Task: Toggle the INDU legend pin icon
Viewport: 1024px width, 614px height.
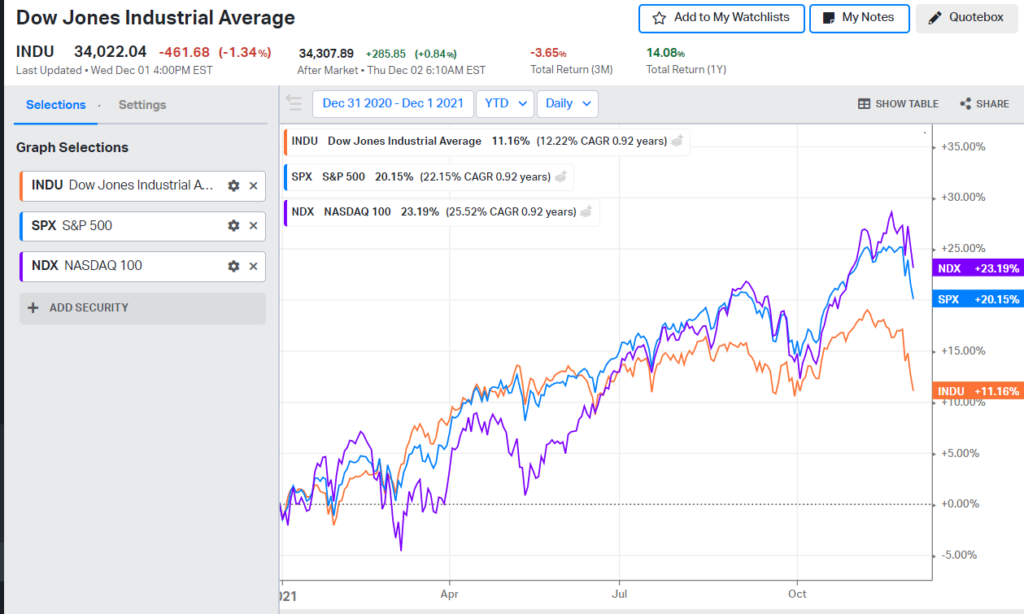Action: pos(677,141)
